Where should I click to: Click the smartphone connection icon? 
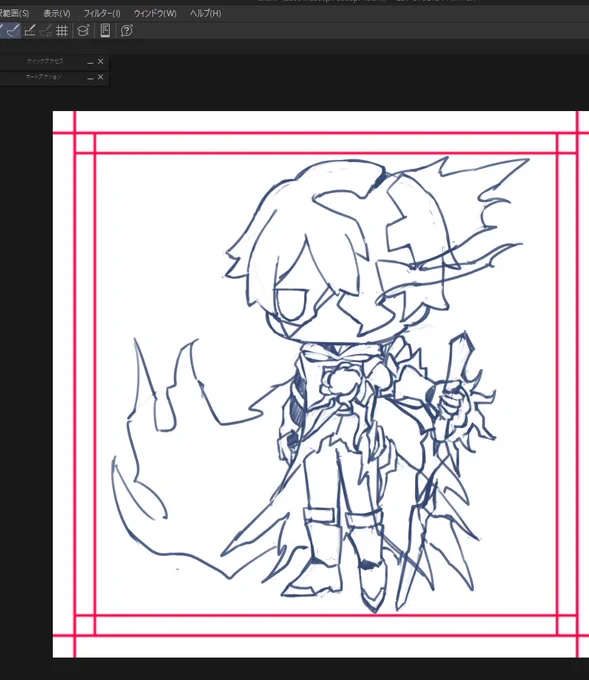point(105,30)
